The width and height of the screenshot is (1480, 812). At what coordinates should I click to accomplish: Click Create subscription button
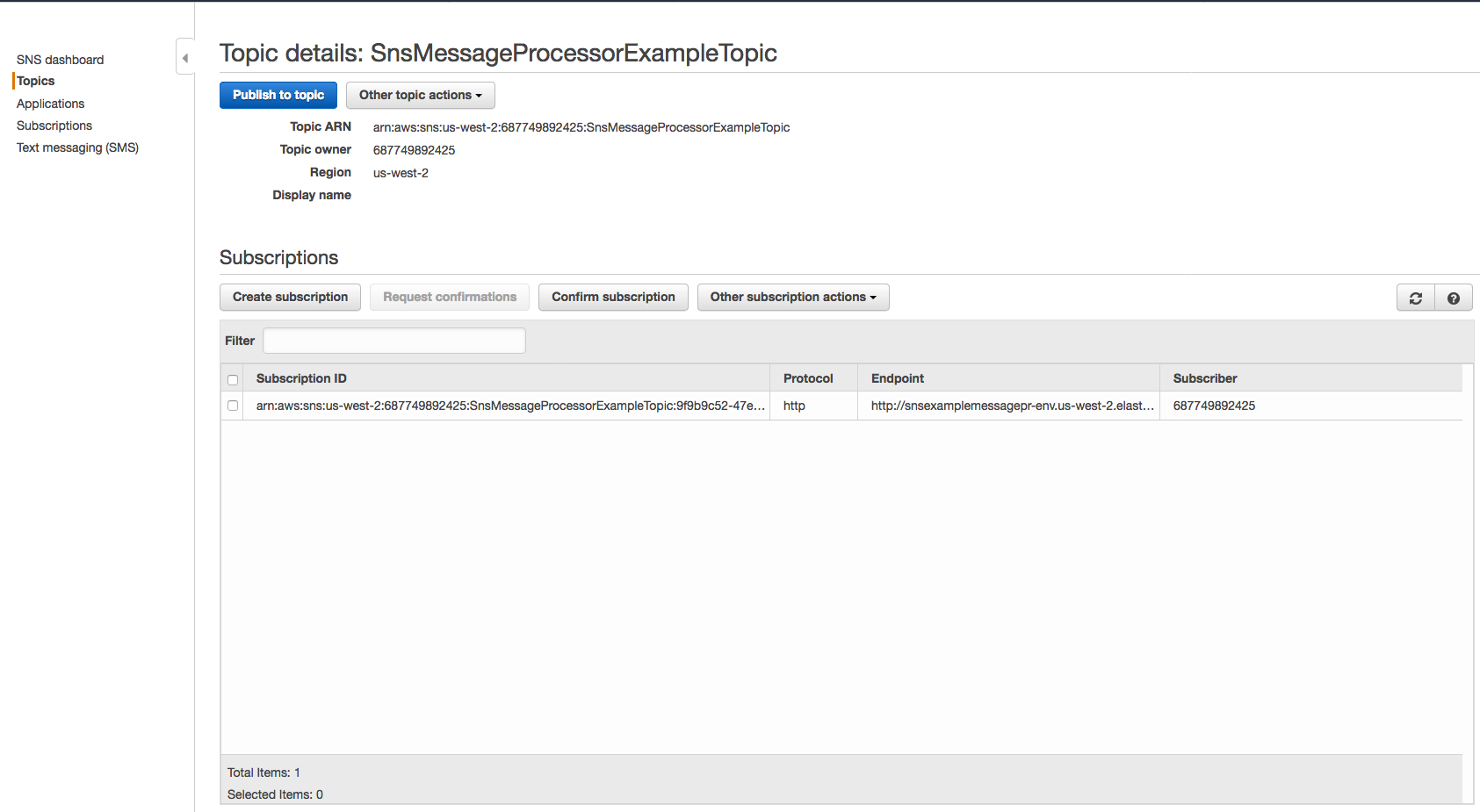pos(290,297)
